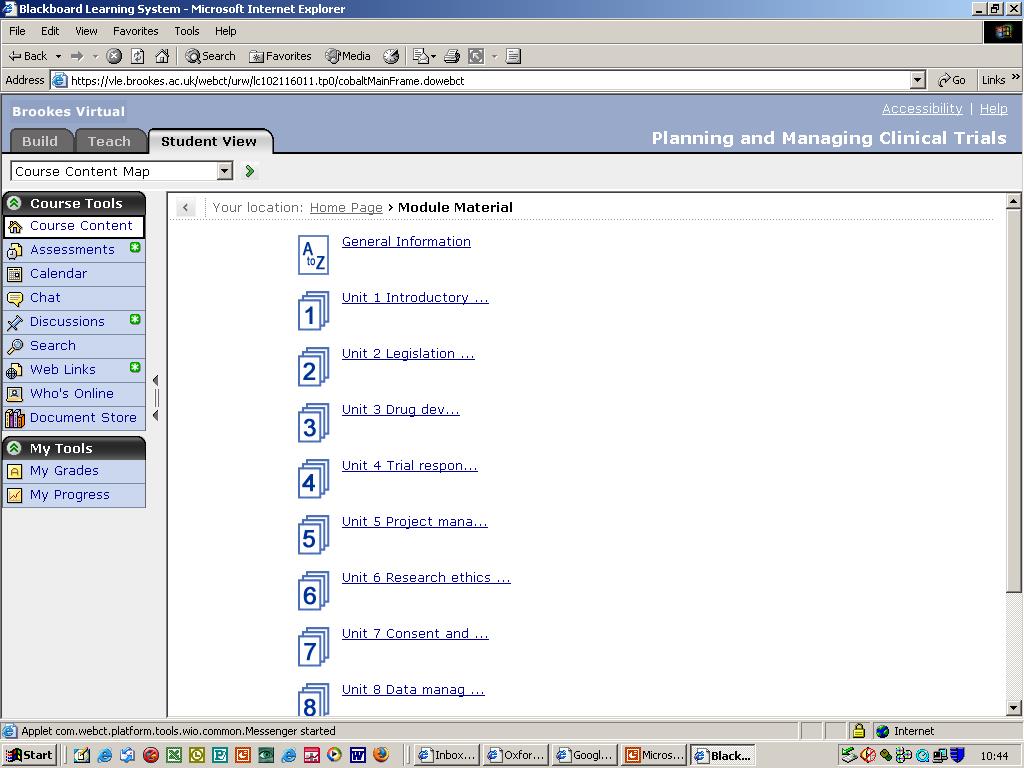Switch to the Inbox taskbar window
Viewport: 1024px width, 768px height.
coord(447,755)
